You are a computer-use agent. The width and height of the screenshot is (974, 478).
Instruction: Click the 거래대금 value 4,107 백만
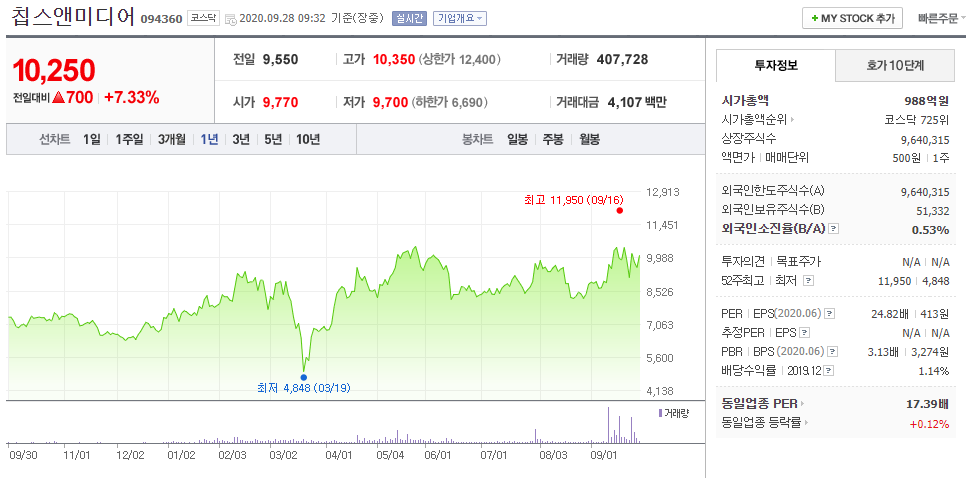click(639, 102)
